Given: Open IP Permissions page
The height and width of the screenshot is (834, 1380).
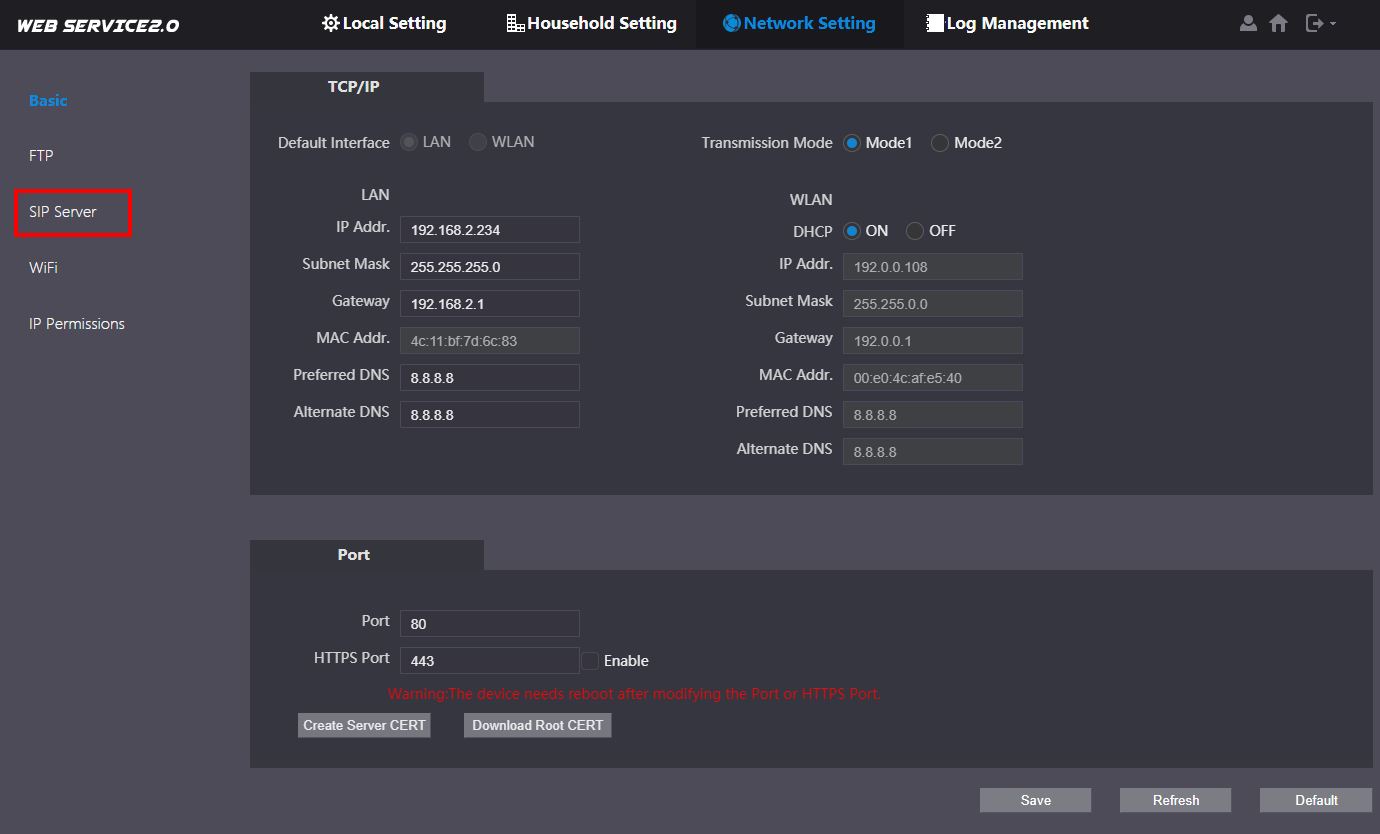Looking at the screenshot, I should (77, 324).
